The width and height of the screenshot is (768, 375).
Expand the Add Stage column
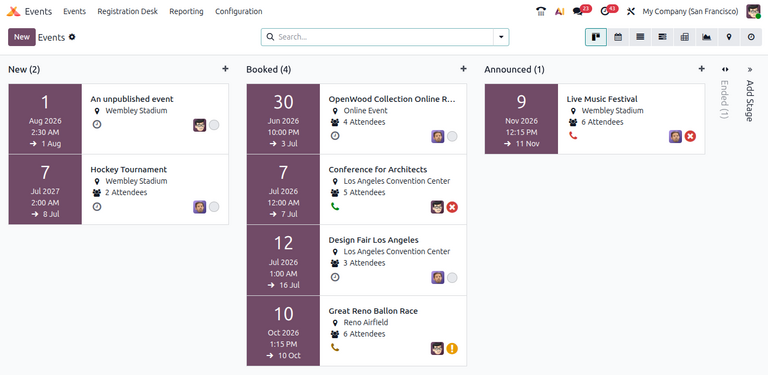pyautogui.click(x=749, y=70)
